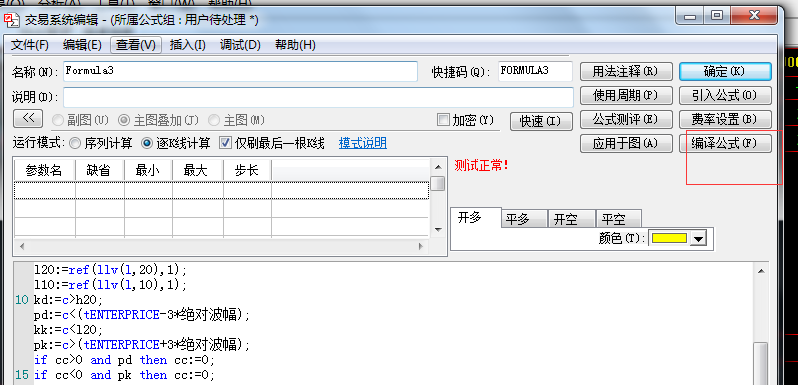Switch to the 平多 tab
798x385 pixels.
point(524,219)
